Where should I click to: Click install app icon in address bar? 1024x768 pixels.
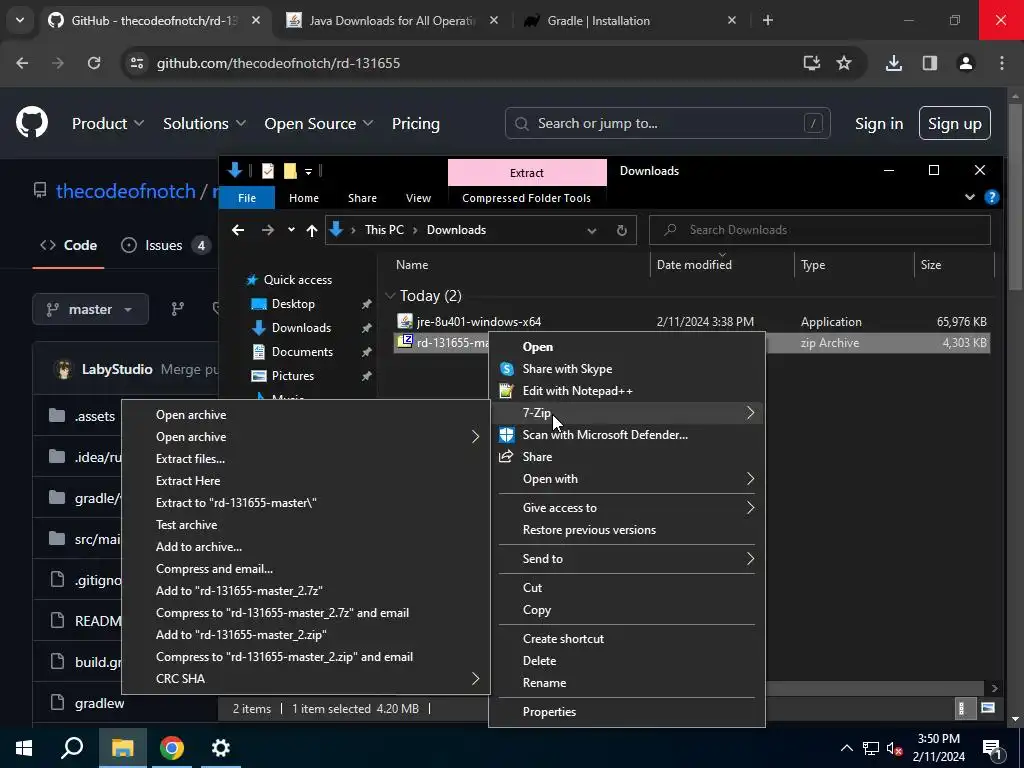tap(811, 63)
